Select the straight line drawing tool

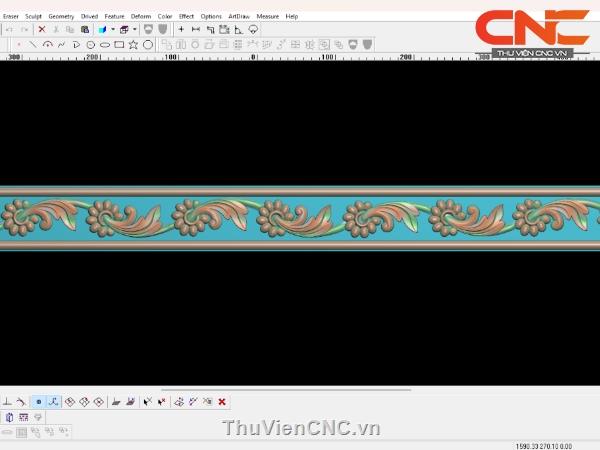(x=33, y=45)
